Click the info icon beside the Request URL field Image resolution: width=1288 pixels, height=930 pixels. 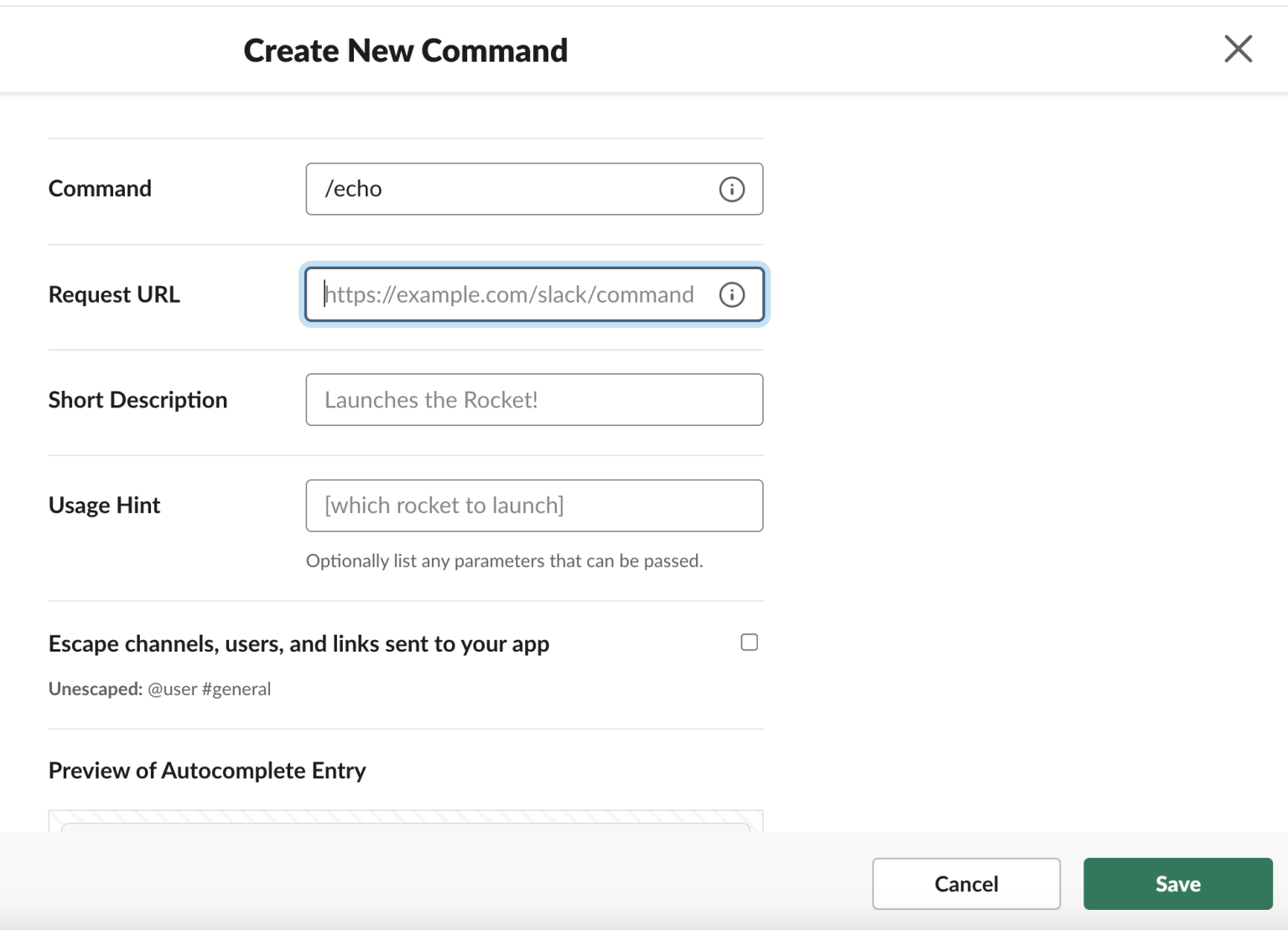(x=732, y=294)
